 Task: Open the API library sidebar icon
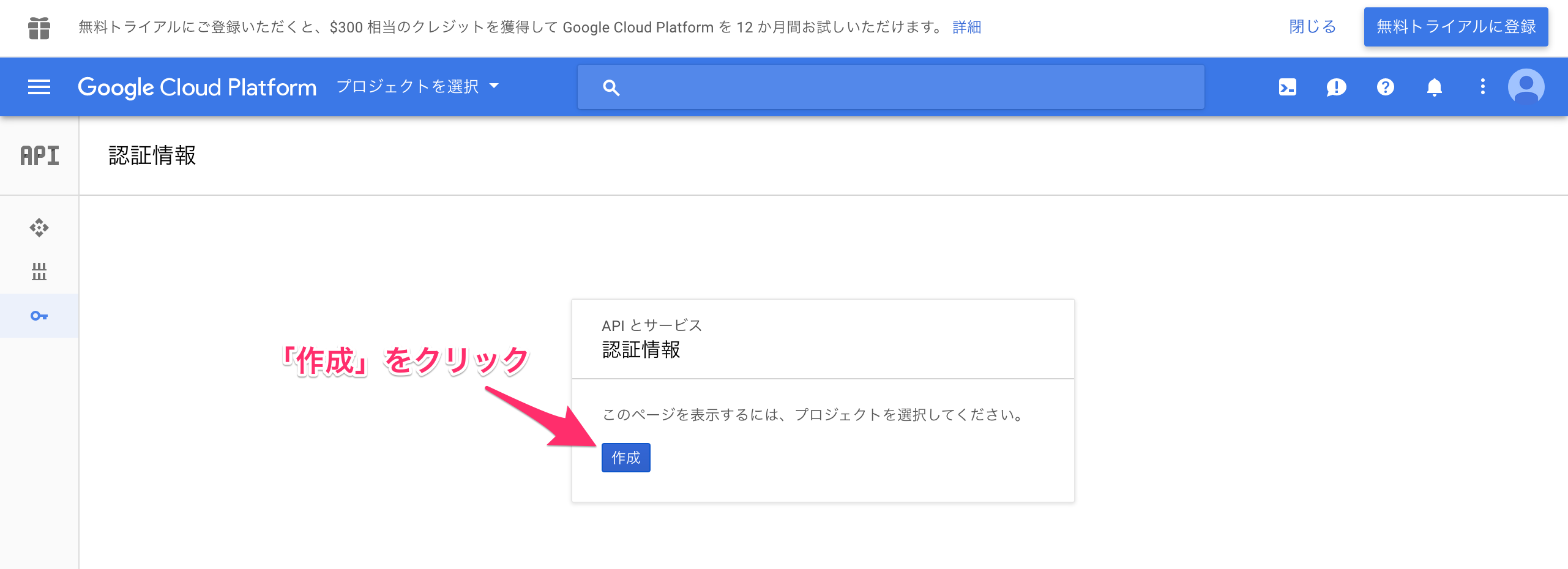[39, 272]
